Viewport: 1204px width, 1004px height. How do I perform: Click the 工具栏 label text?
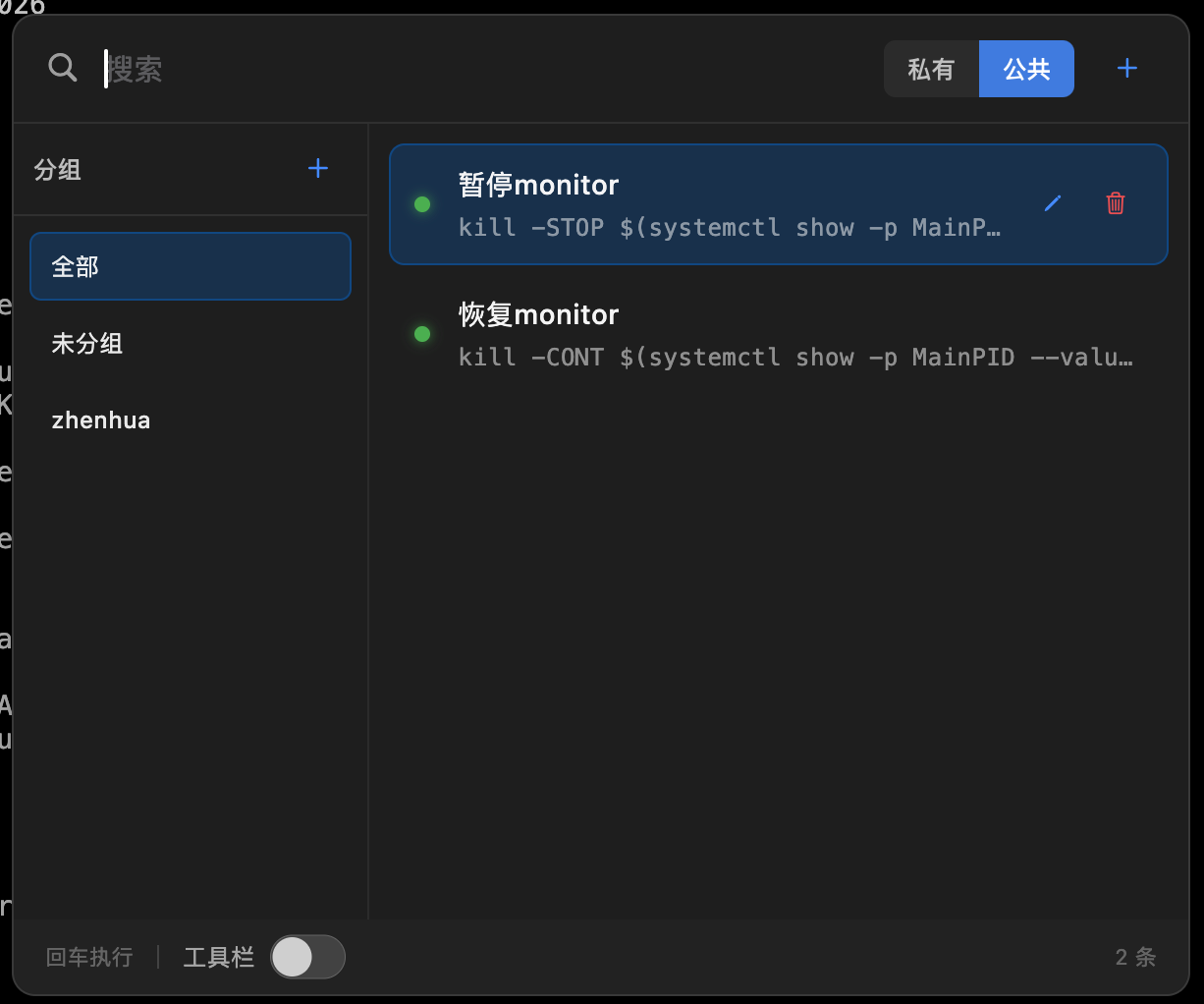pos(218,957)
